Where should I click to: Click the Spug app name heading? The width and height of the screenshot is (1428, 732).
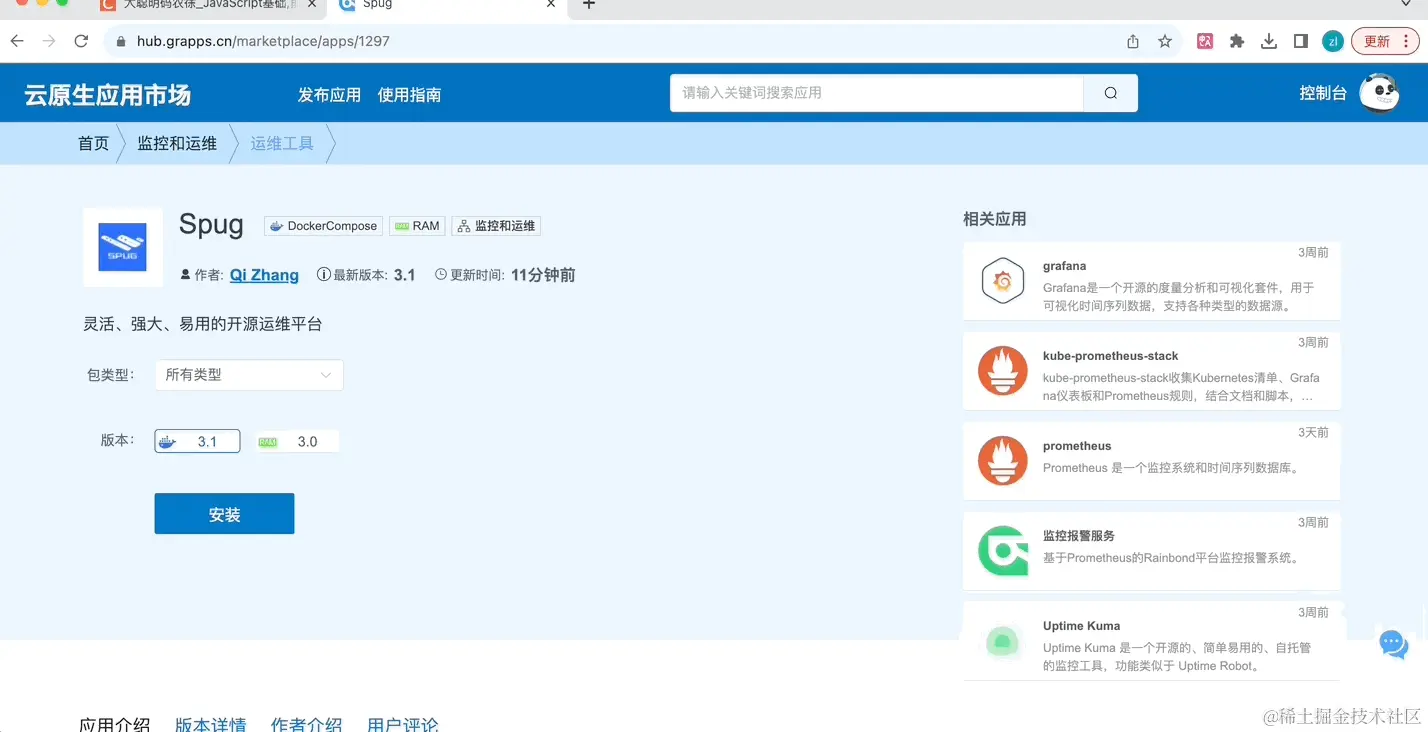[x=211, y=225]
